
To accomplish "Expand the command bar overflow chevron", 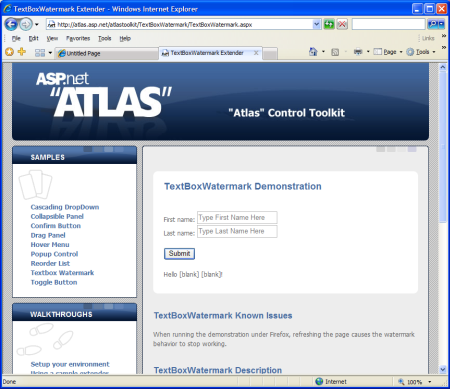I will 444,48.
